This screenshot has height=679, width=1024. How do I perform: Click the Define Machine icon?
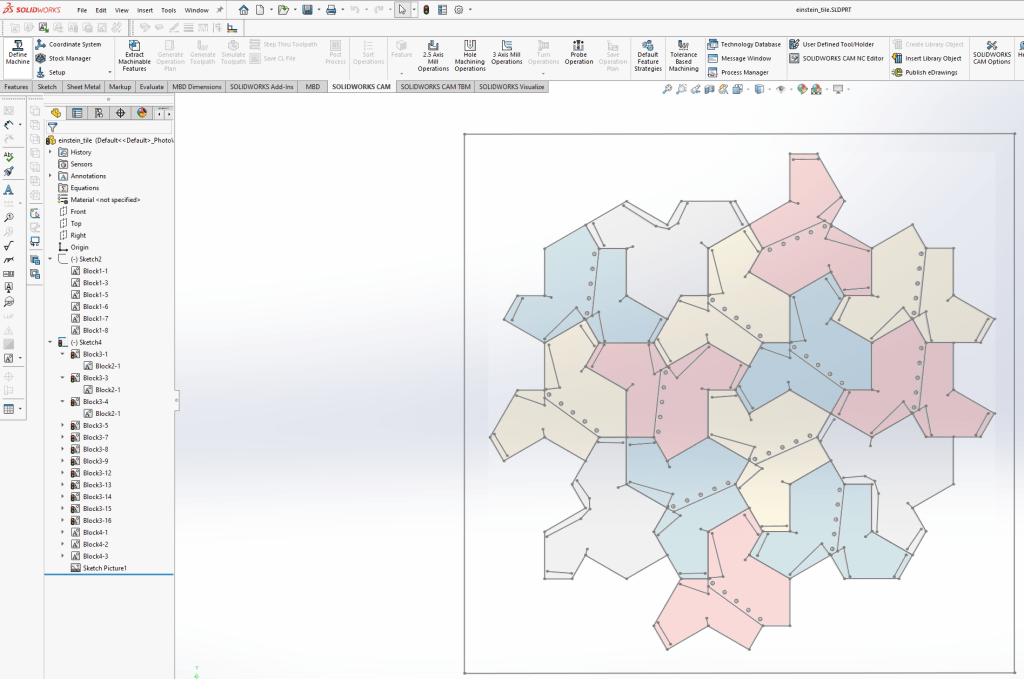click(x=17, y=50)
